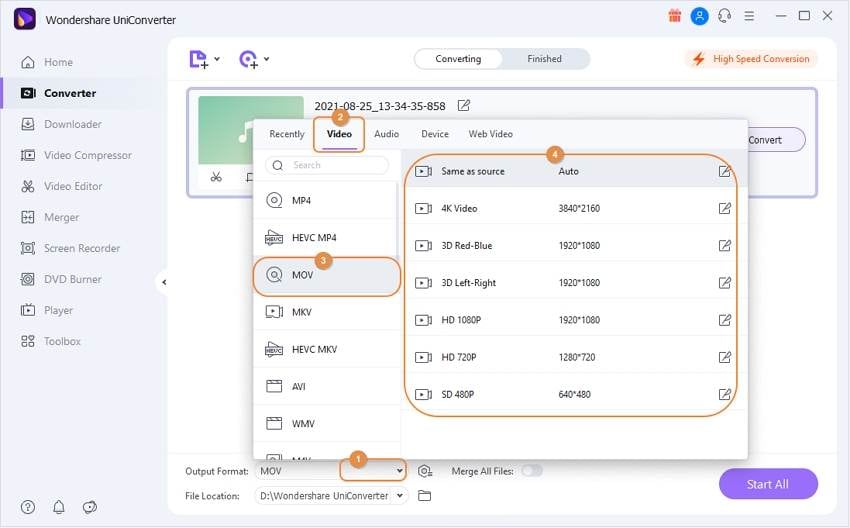Open the gift box promotions icon
Screen dimensions: 850x528
click(x=674, y=16)
